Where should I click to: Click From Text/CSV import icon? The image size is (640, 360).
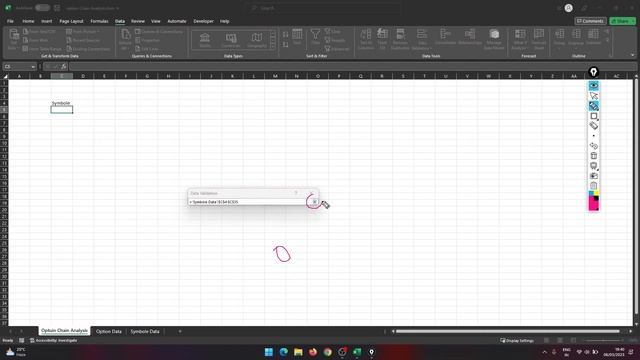click(26, 31)
